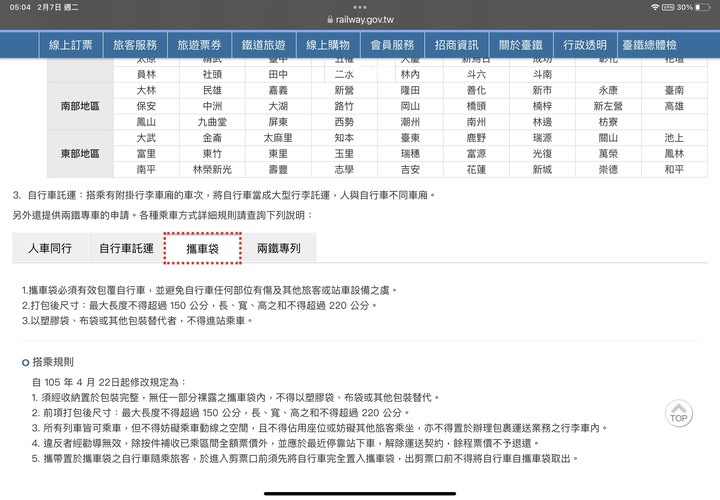This screenshot has width=720, height=500.
Task: Click the 搭乘規則 section heading
Action: tap(52, 362)
